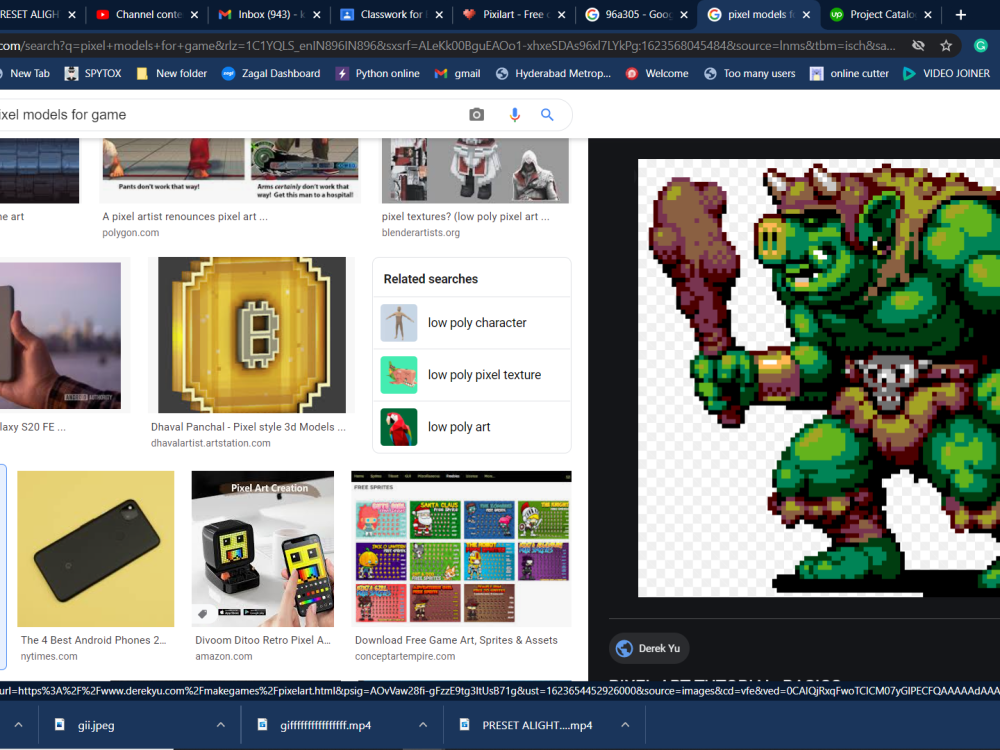The height and width of the screenshot is (750, 1000).
Task: Click the polygon.com source text
Action: [x=131, y=233]
